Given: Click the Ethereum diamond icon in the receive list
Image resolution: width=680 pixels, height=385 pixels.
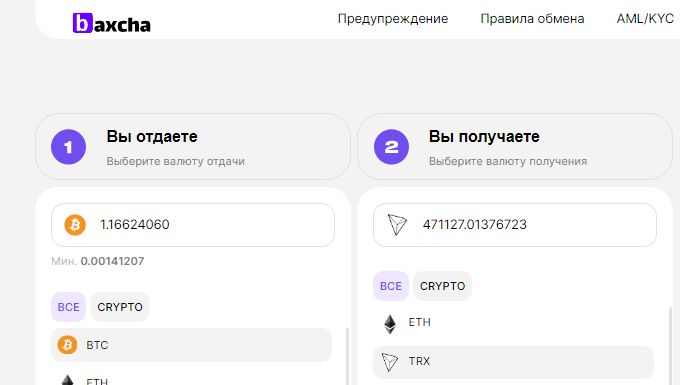Looking at the screenshot, I should [x=390, y=324].
